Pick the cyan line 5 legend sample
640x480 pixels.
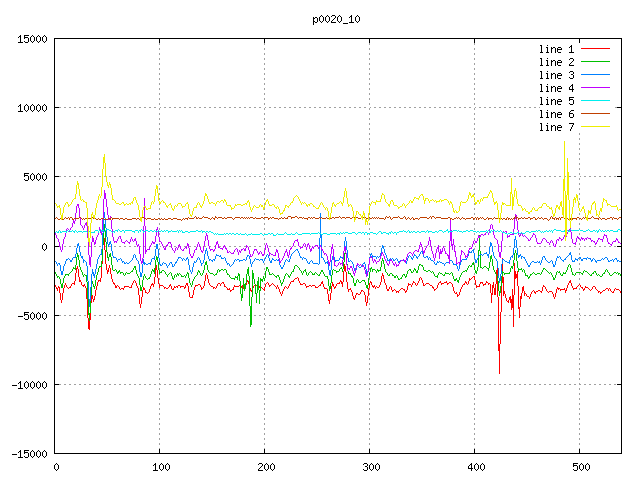point(596,101)
